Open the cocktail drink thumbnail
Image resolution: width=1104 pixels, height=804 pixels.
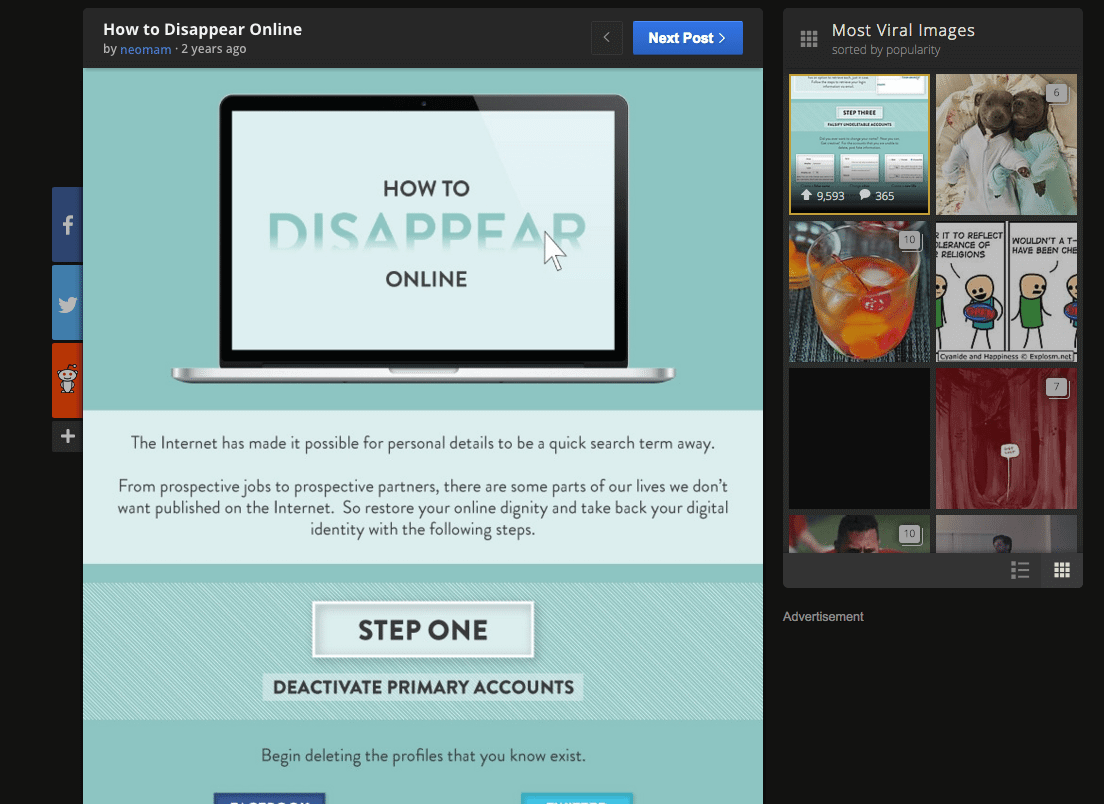coord(859,291)
